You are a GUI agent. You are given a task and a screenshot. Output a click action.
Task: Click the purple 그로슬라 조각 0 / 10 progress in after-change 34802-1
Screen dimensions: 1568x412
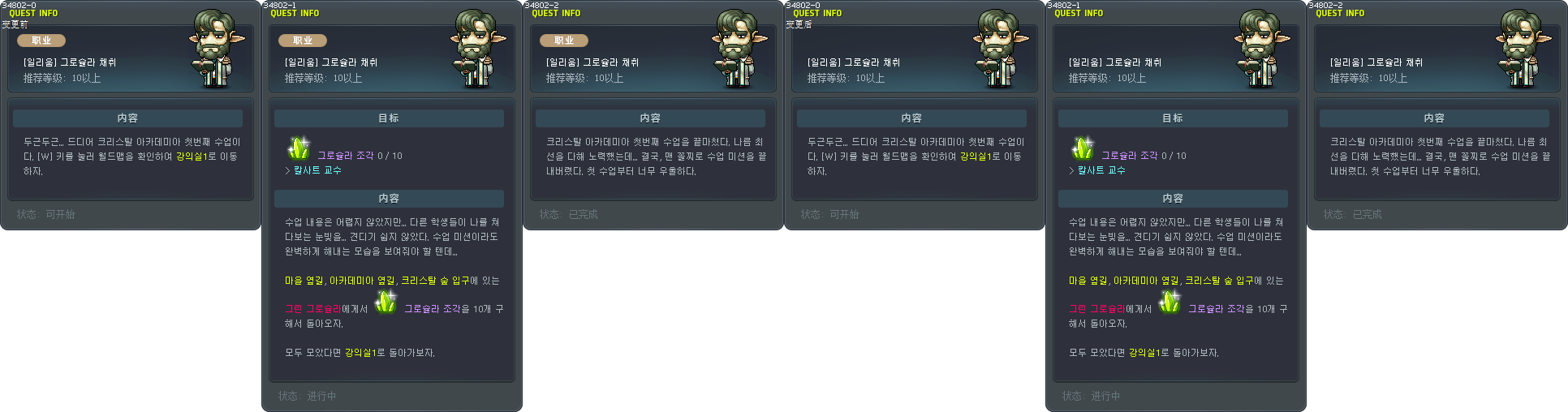tap(1144, 156)
